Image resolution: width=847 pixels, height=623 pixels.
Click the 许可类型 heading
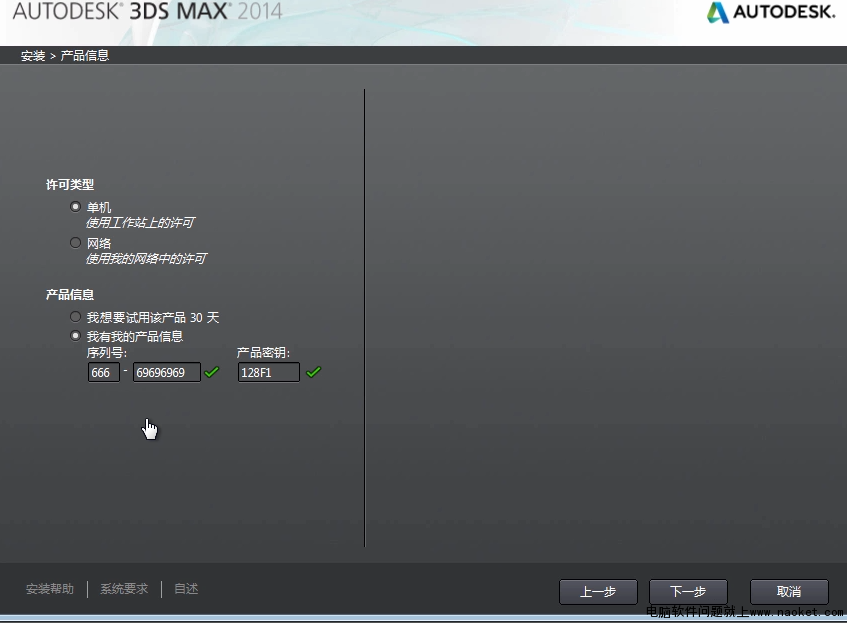pos(70,185)
